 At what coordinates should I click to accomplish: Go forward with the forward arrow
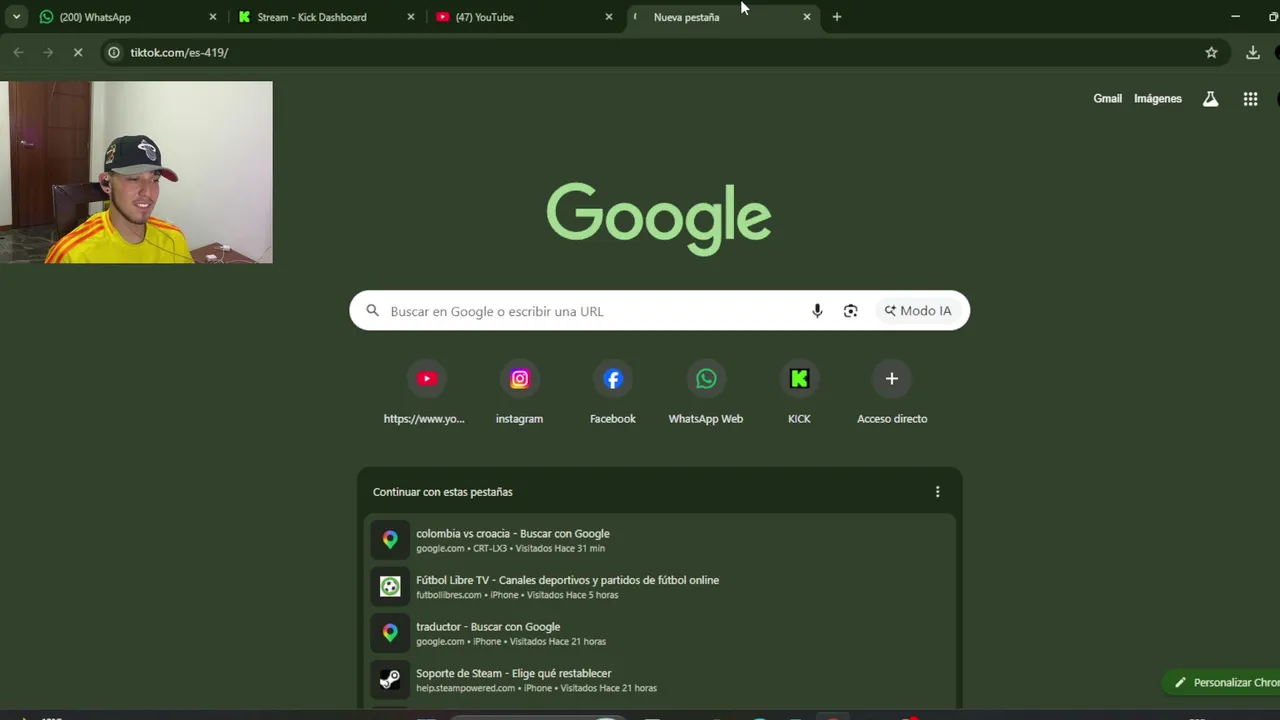48,52
